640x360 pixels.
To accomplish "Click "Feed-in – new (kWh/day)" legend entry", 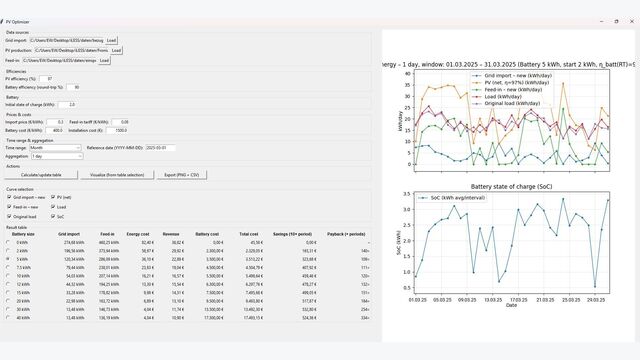I will [x=507, y=90].
